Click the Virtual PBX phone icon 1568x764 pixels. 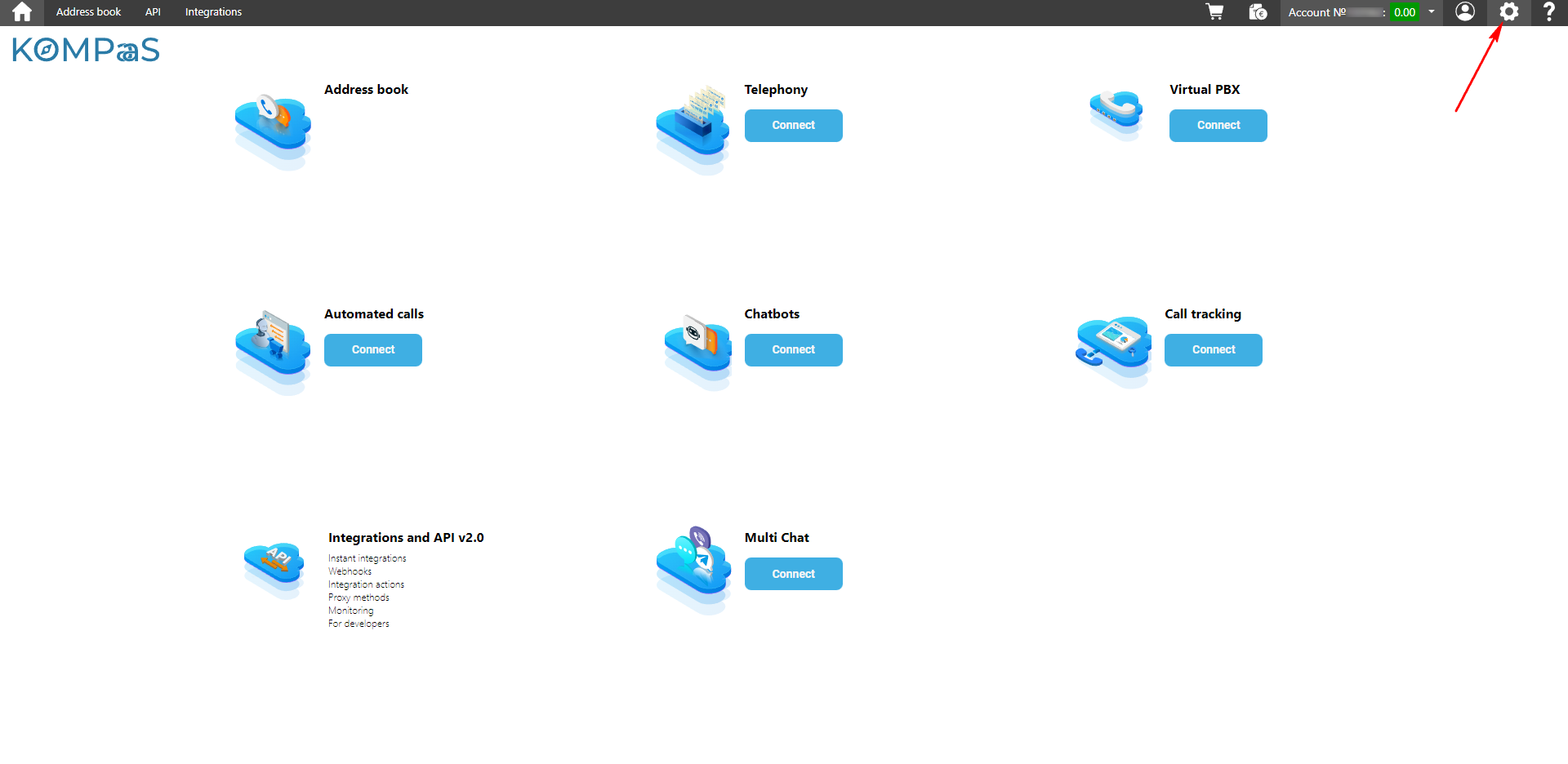(1116, 114)
